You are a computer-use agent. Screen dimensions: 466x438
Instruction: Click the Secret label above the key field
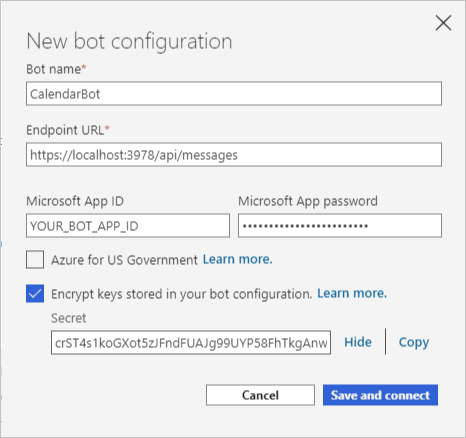69,318
